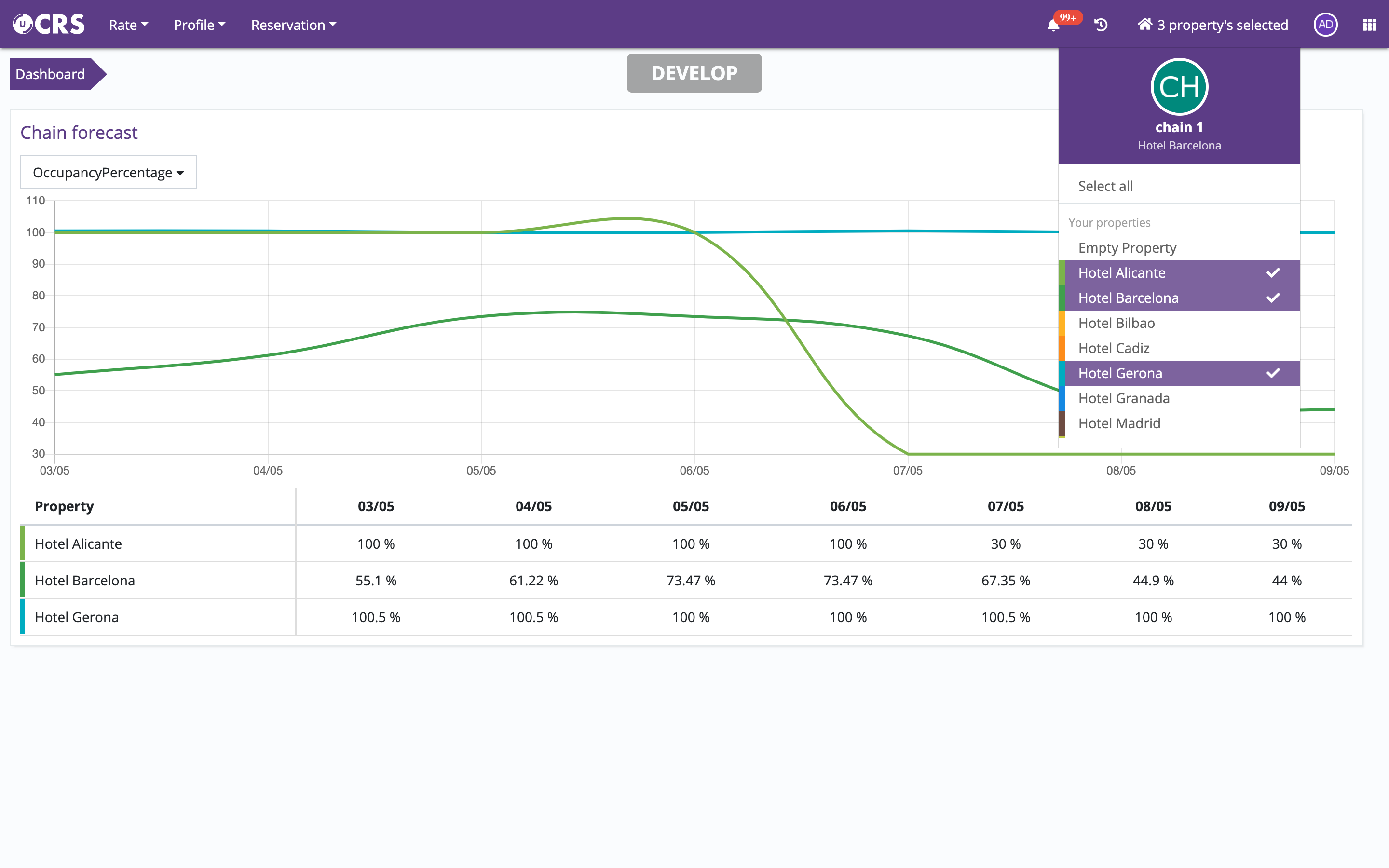The height and width of the screenshot is (868, 1389).
Task: Click the CH chain avatar
Action: point(1179,87)
